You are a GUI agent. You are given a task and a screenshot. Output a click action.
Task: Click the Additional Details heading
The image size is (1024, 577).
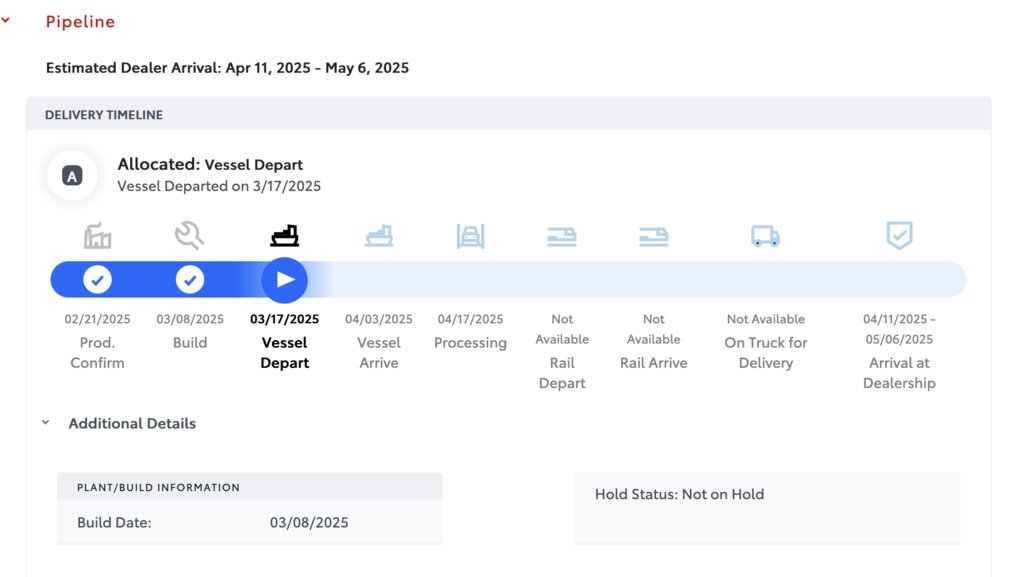(x=132, y=423)
